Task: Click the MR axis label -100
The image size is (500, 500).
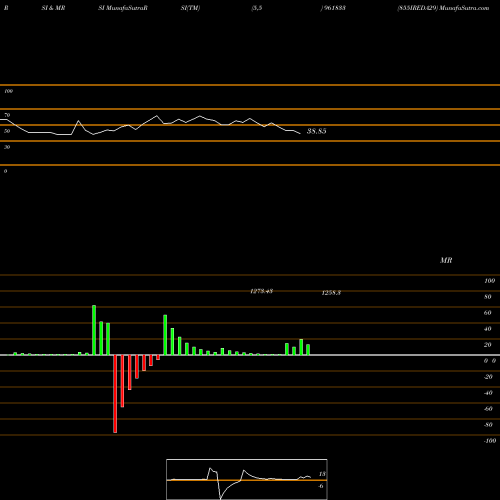Action: click(x=490, y=441)
